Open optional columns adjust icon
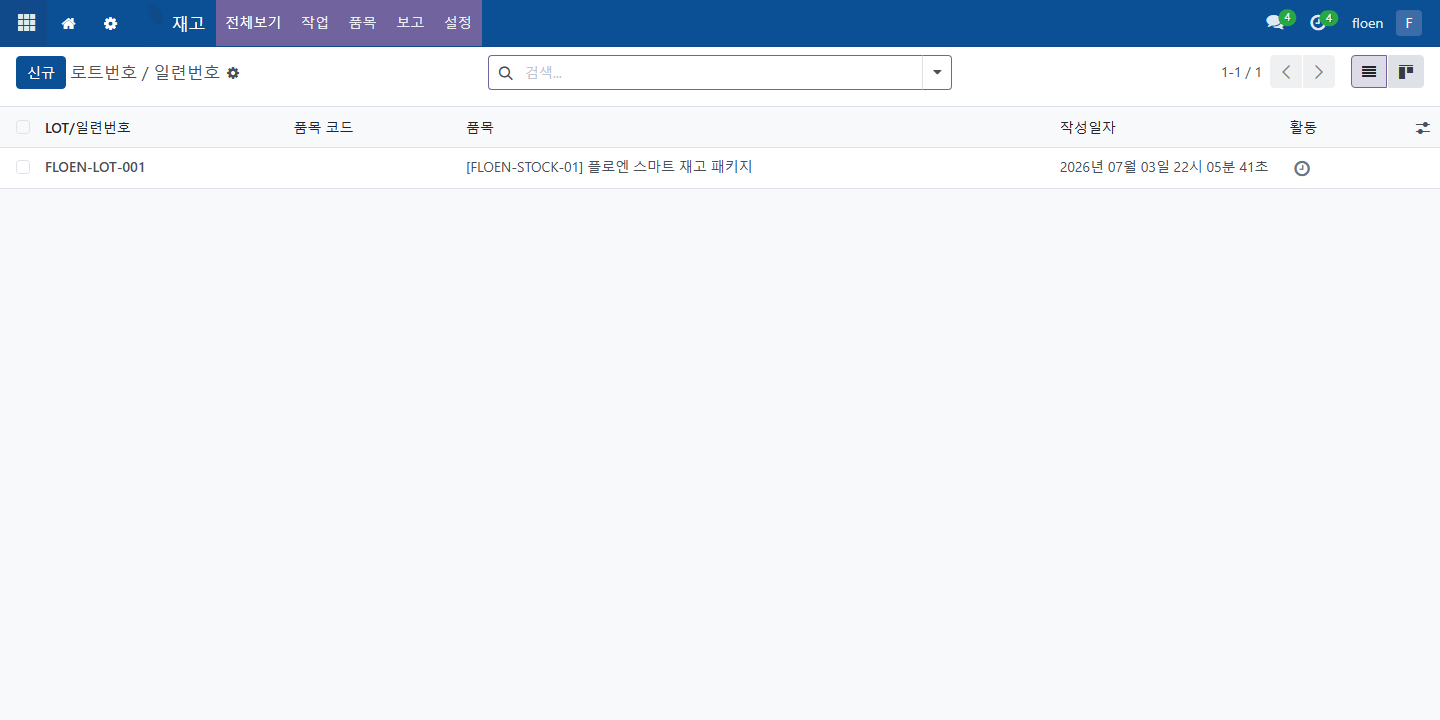Image resolution: width=1440 pixels, height=720 pixels. pos(1423,128)
